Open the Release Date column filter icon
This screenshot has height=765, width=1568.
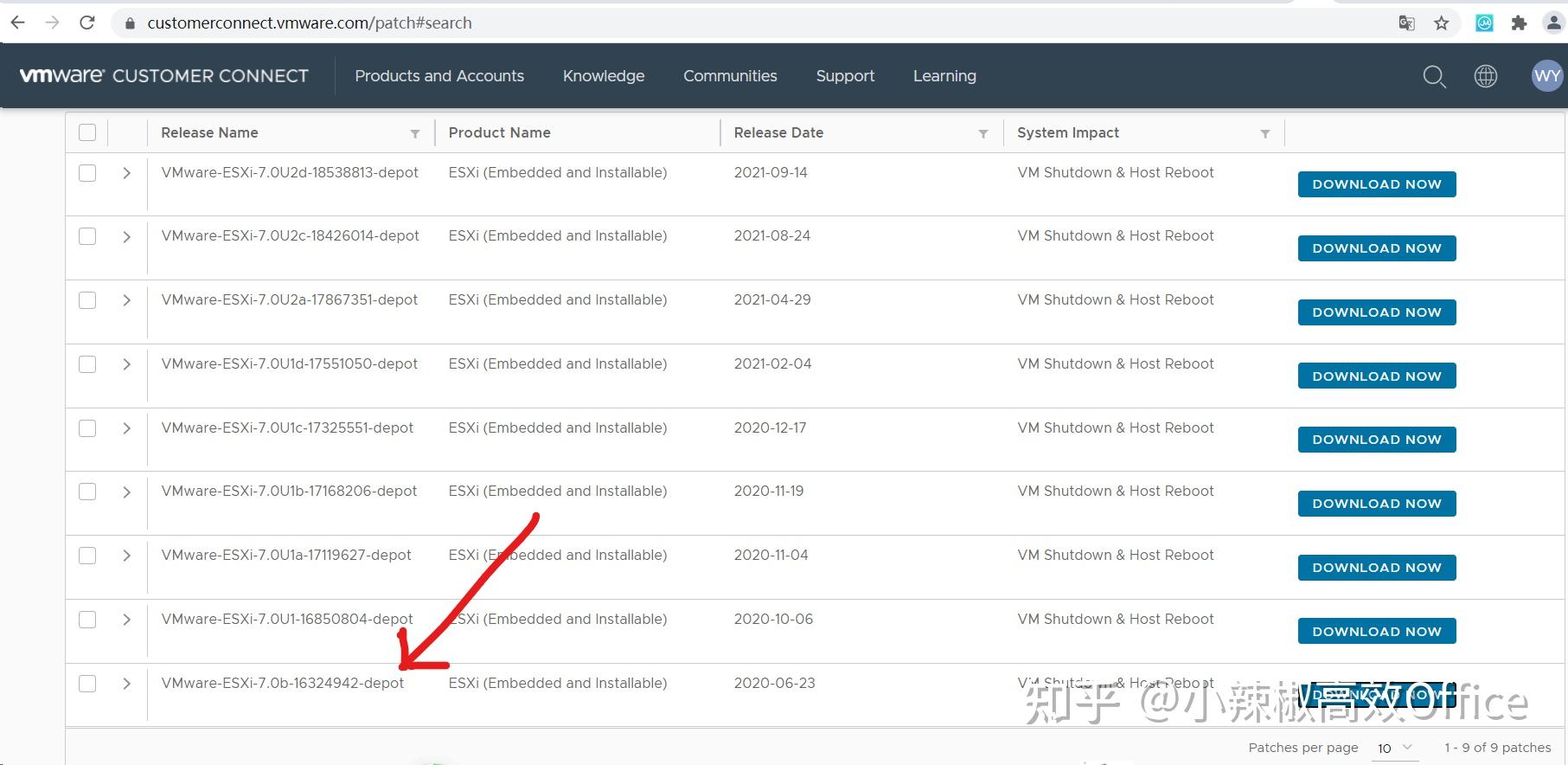983,133
